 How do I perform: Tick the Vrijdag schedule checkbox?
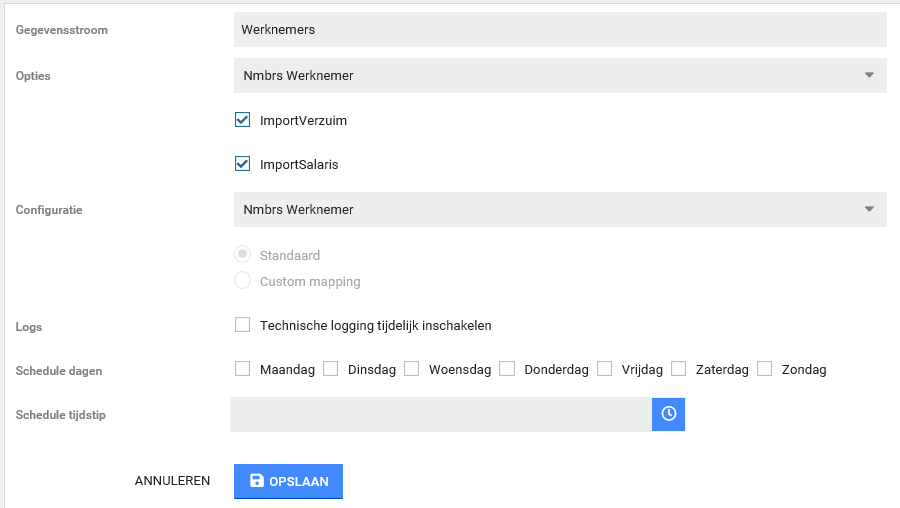604,369
